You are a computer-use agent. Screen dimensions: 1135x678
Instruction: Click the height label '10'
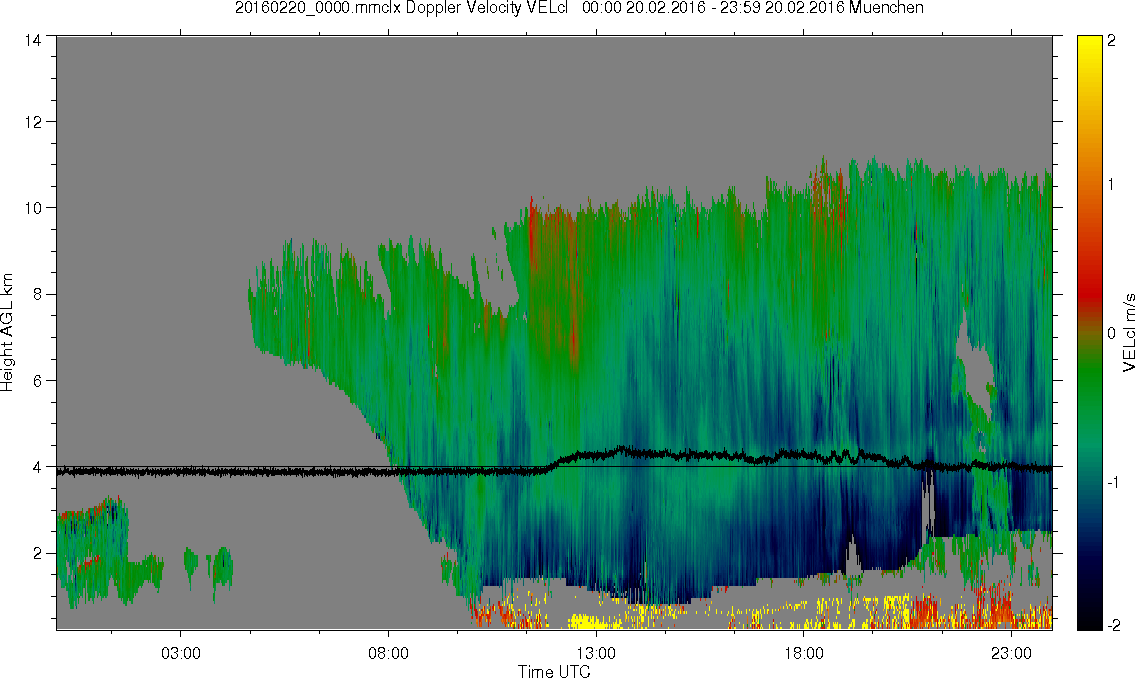[33, 208]
